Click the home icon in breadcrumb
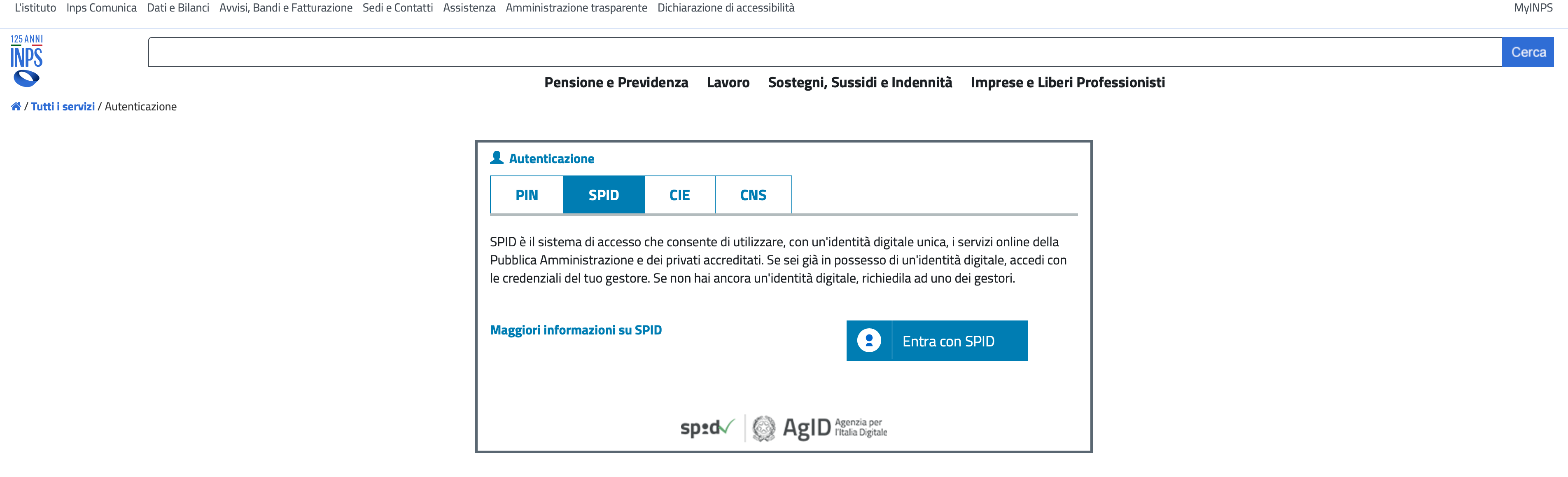 click(x=16, y=107)
